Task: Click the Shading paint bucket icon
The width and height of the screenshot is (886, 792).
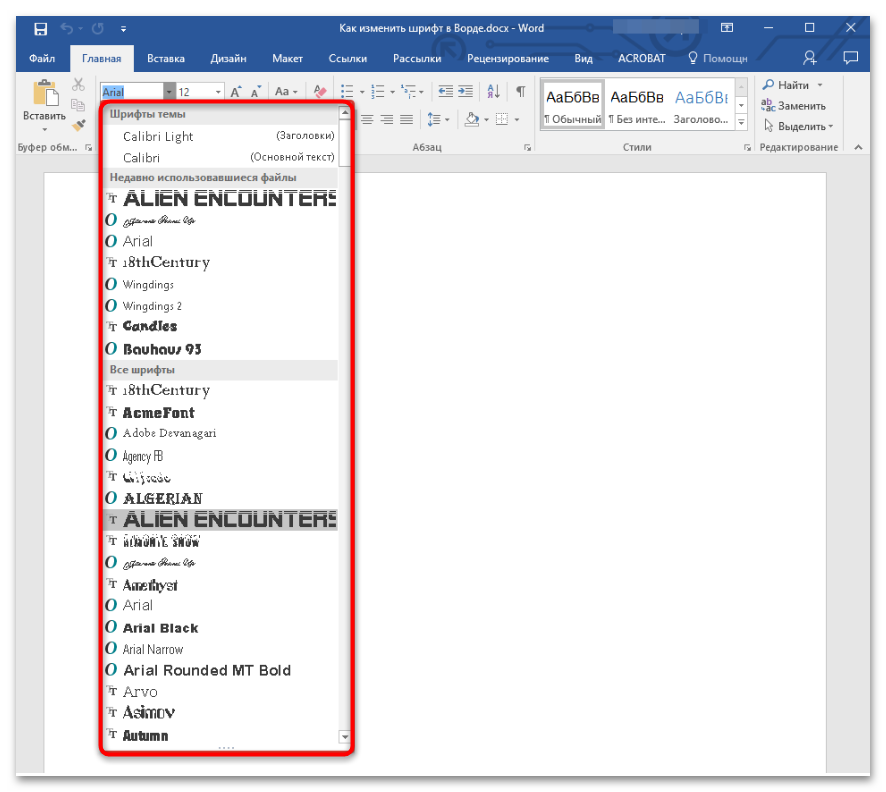Action: pyautogui.click(x=472, y=119)
